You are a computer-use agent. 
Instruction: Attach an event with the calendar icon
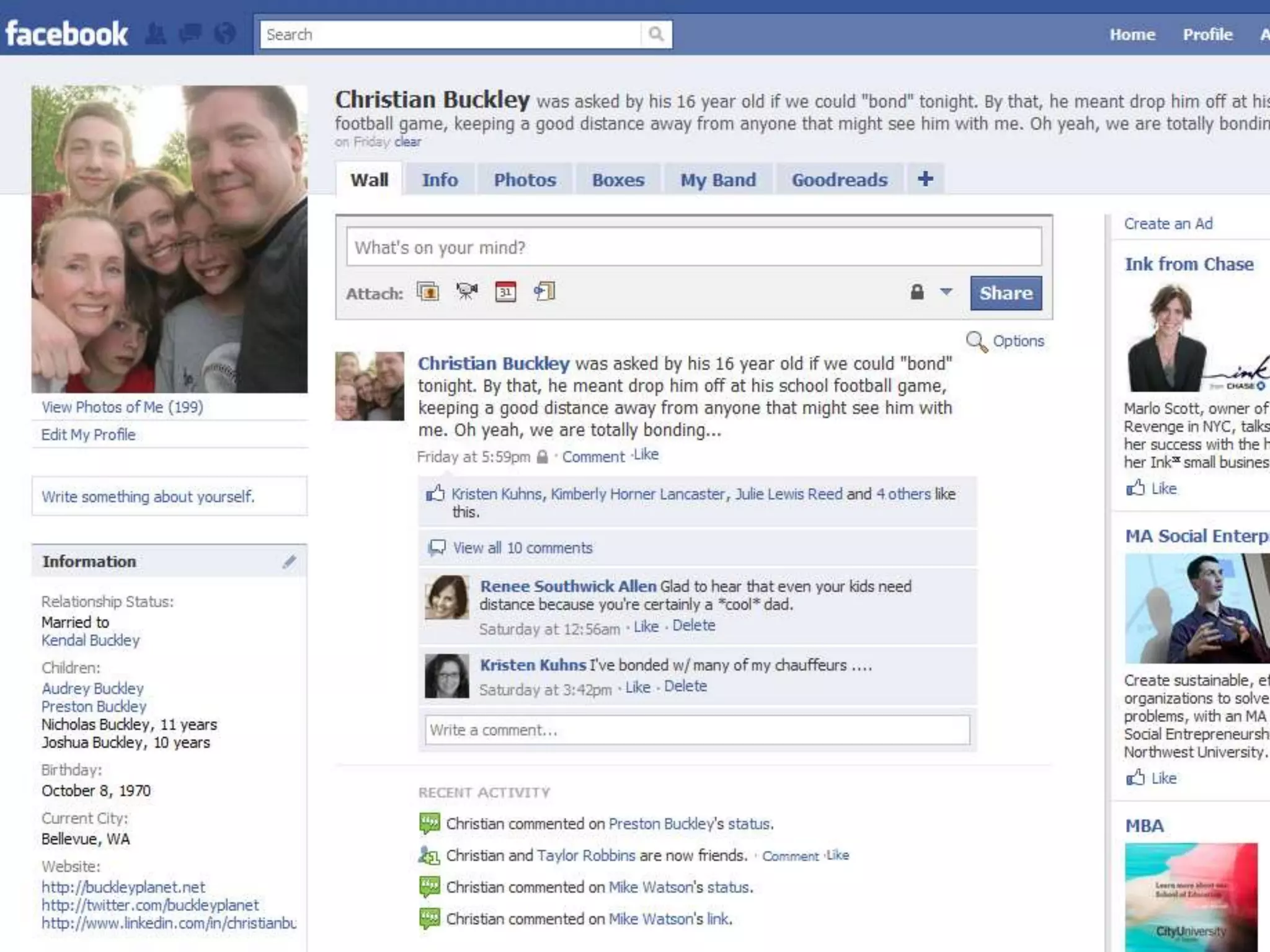point(505,291)
